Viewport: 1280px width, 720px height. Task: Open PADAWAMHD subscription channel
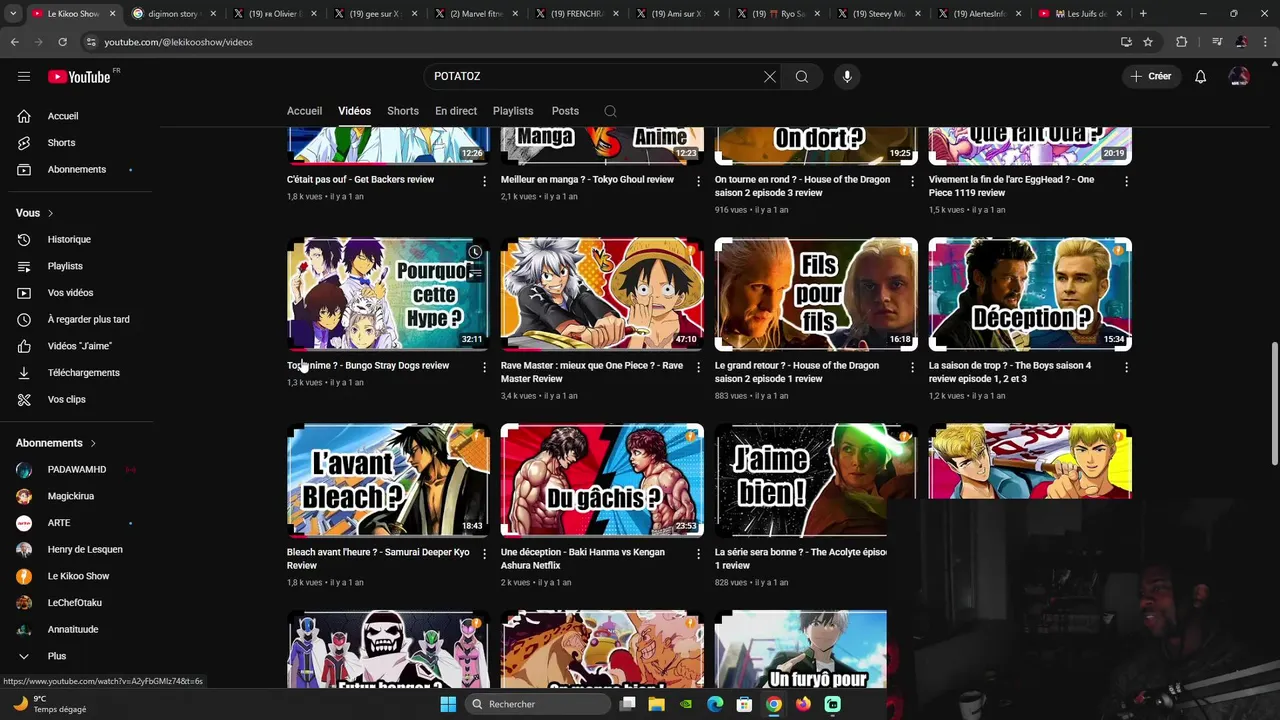79,470
